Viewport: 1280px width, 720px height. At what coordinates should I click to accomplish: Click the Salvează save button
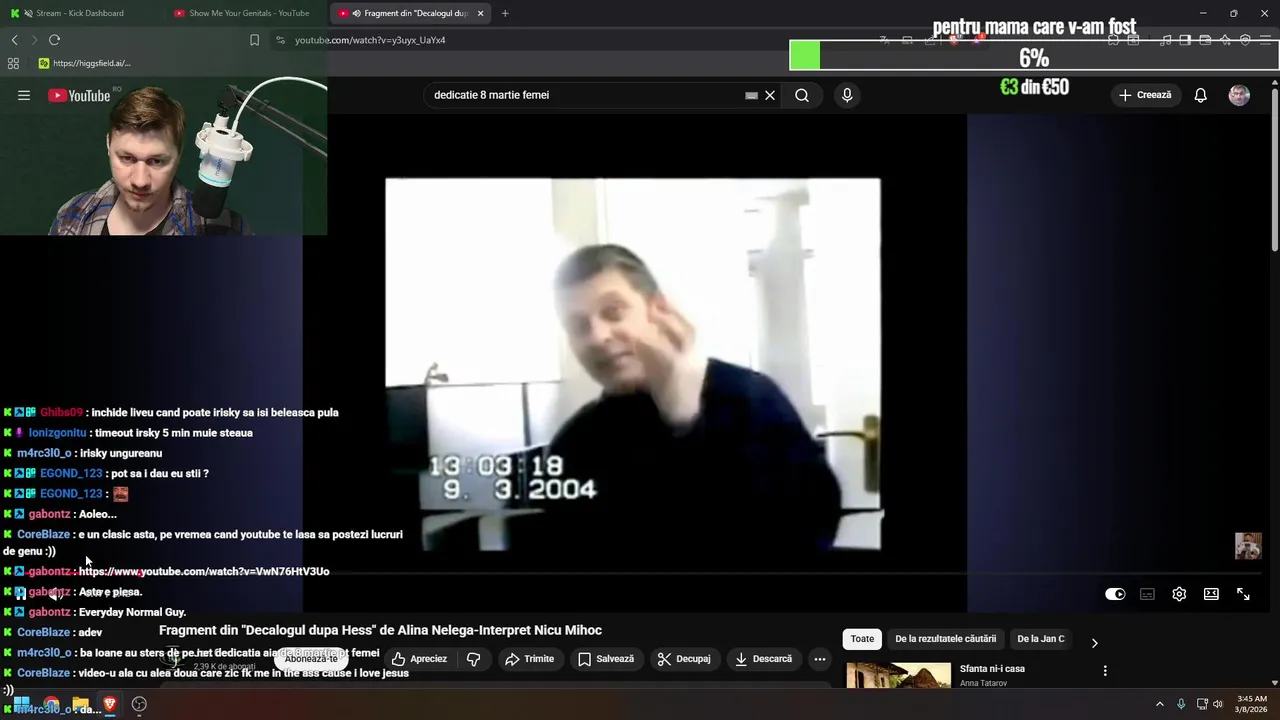tap(606, 659)
